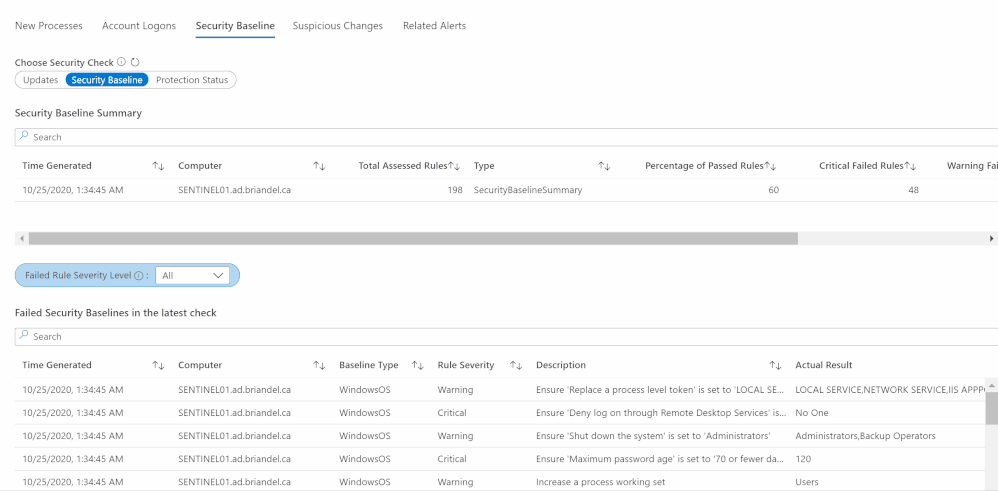Viewport: 998px width, 491px height.
Task: Choose the Security Baseline check pill
Action: point(107,80)
